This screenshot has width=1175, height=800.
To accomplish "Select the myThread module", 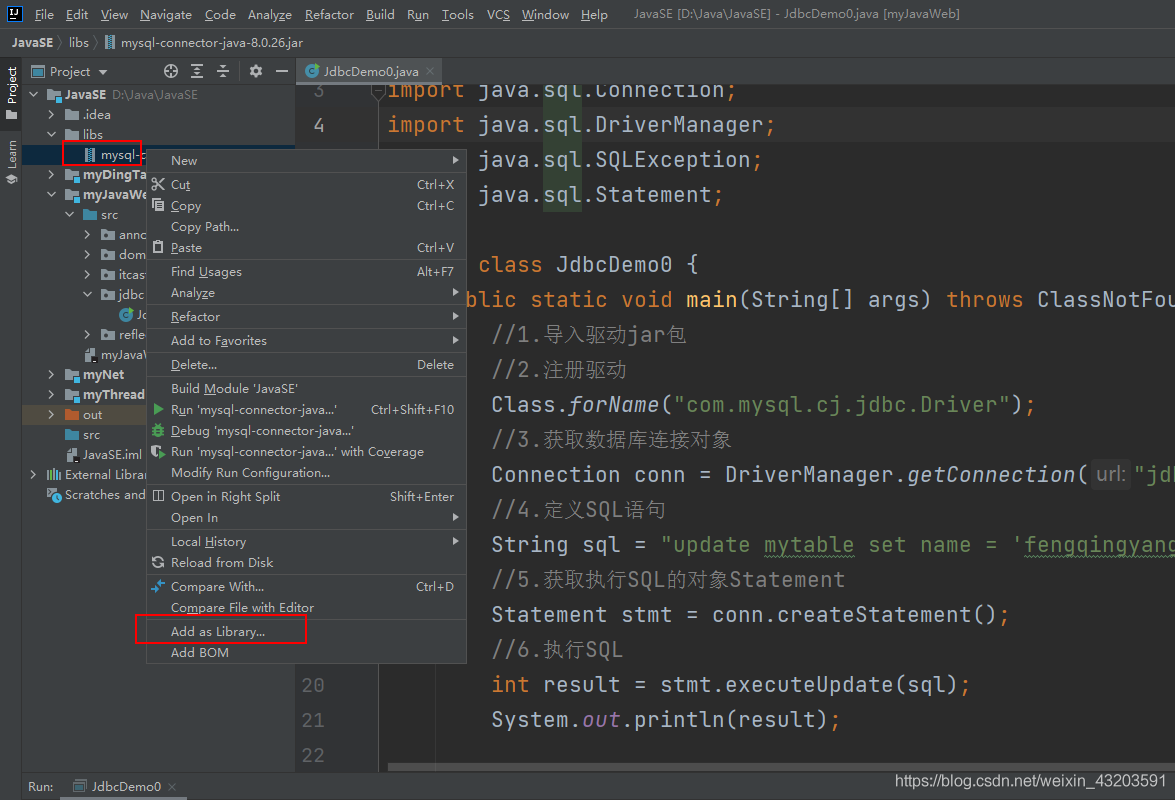I will tap(105, 395).
